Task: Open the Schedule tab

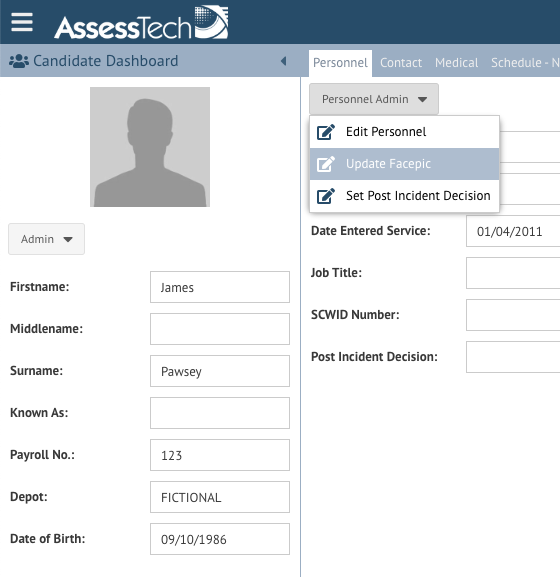Action: coord(525,63)
